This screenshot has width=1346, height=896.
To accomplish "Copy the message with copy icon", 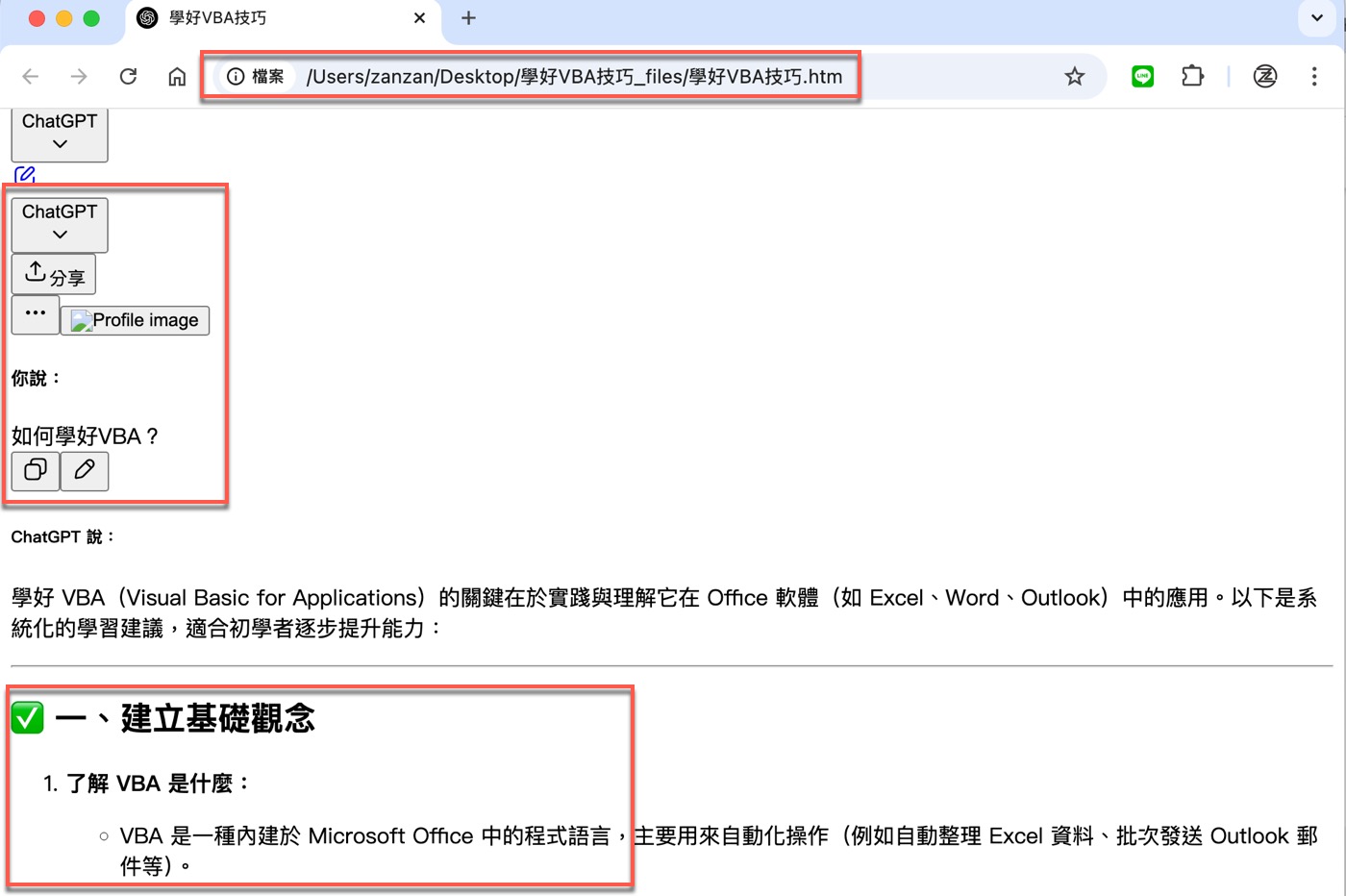I will tap(36, 471).
